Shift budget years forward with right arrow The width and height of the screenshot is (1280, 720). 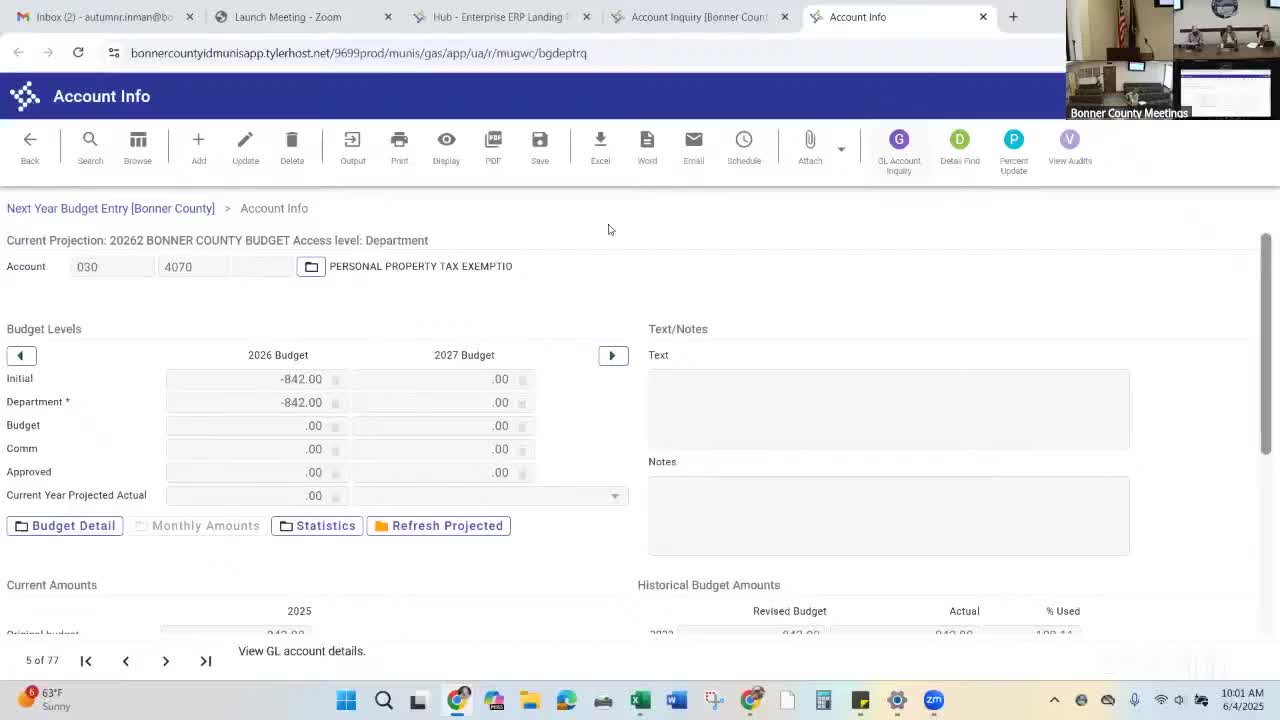pos(612,356)
